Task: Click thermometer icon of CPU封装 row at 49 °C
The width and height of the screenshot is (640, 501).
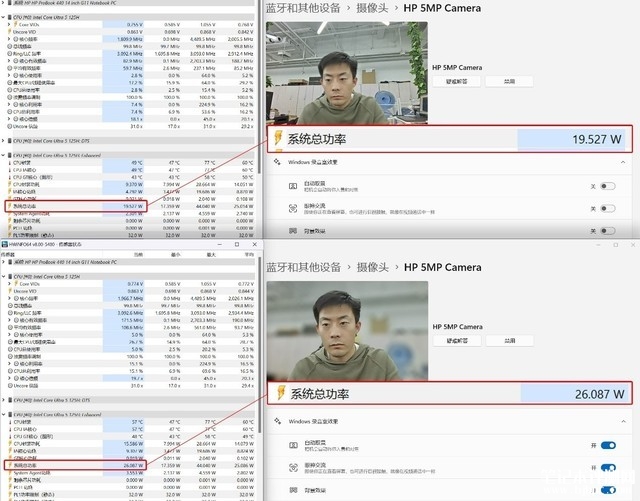Action: point(10,163)
